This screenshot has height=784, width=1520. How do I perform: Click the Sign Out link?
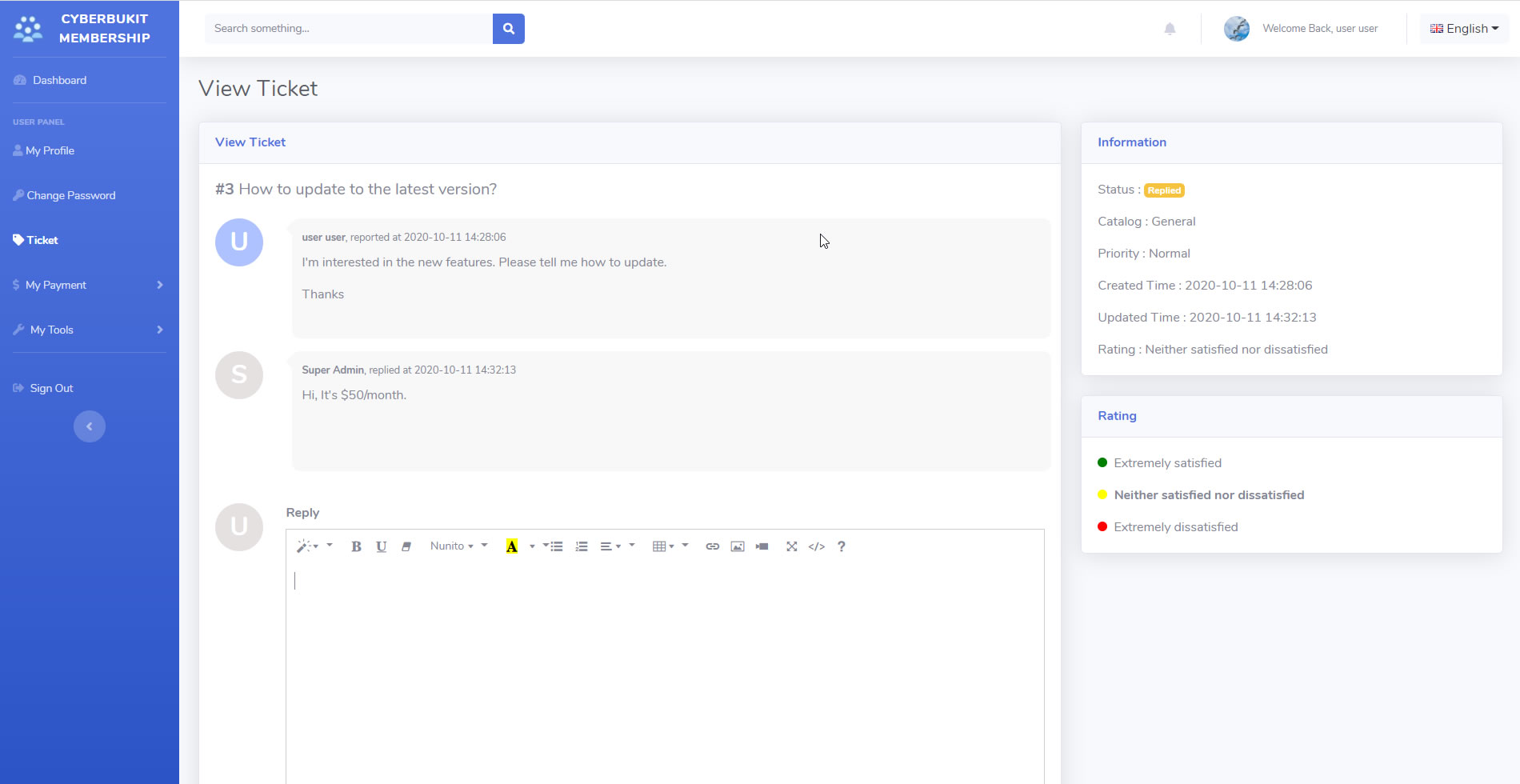point(51,388)
